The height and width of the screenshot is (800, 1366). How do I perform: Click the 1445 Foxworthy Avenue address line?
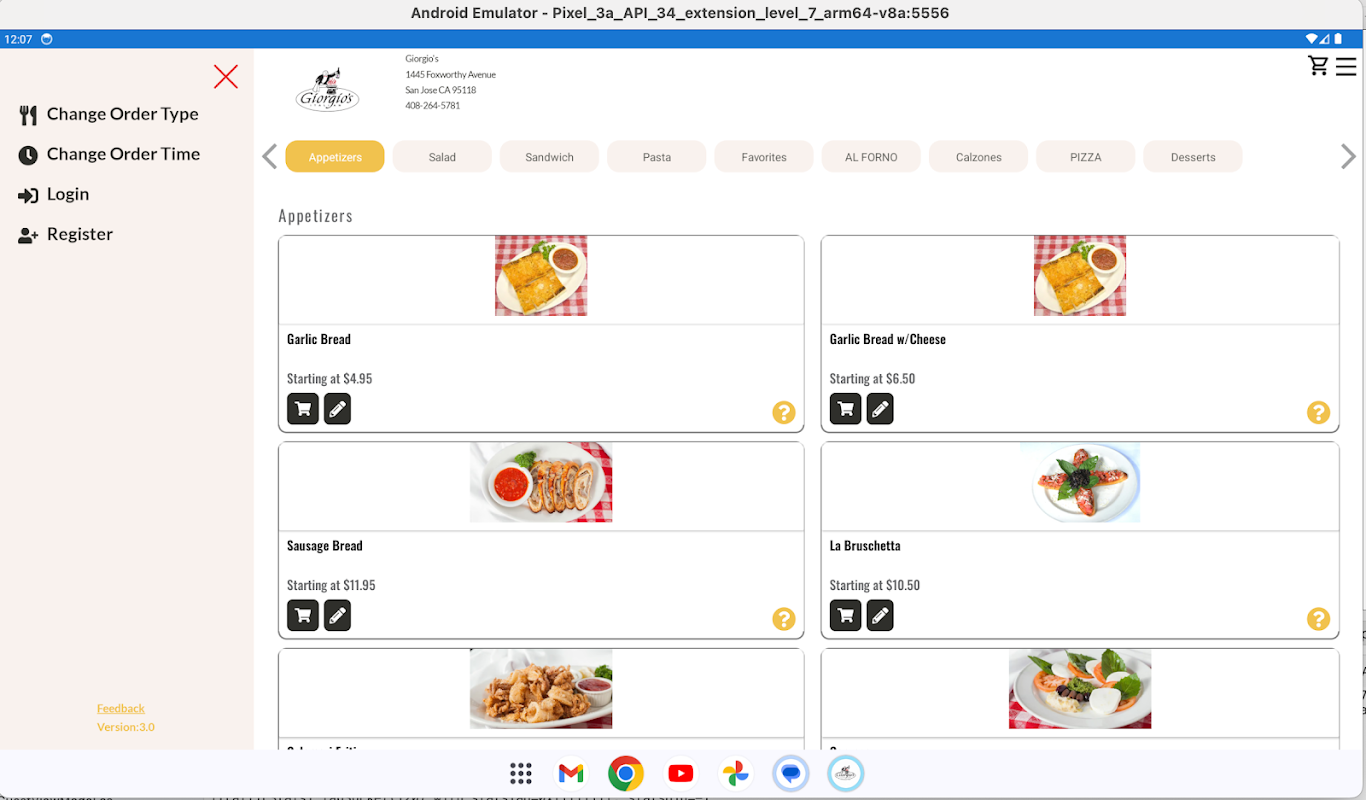[451, 75]
